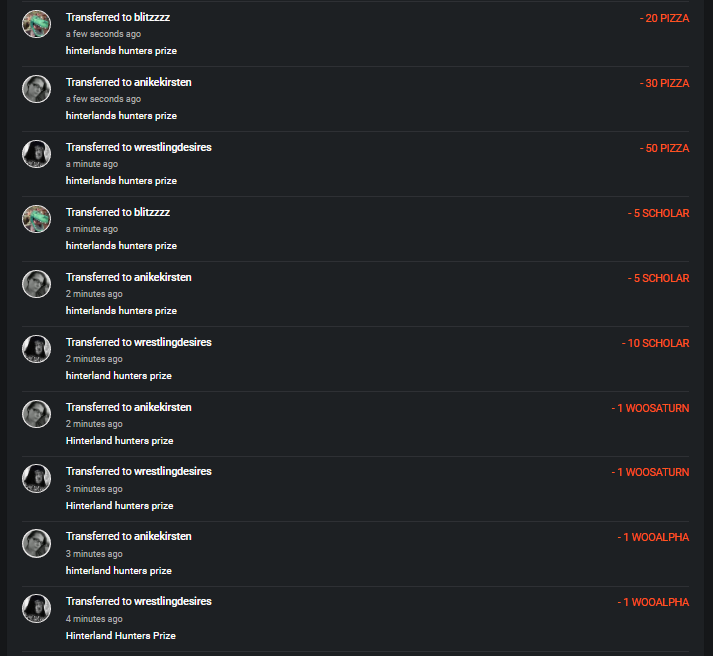The height and width of the screenshot is (656, 713).
Task: Click wrestlingdesires avatar on 50 PIZZA transfer
Action: [36, 154]
